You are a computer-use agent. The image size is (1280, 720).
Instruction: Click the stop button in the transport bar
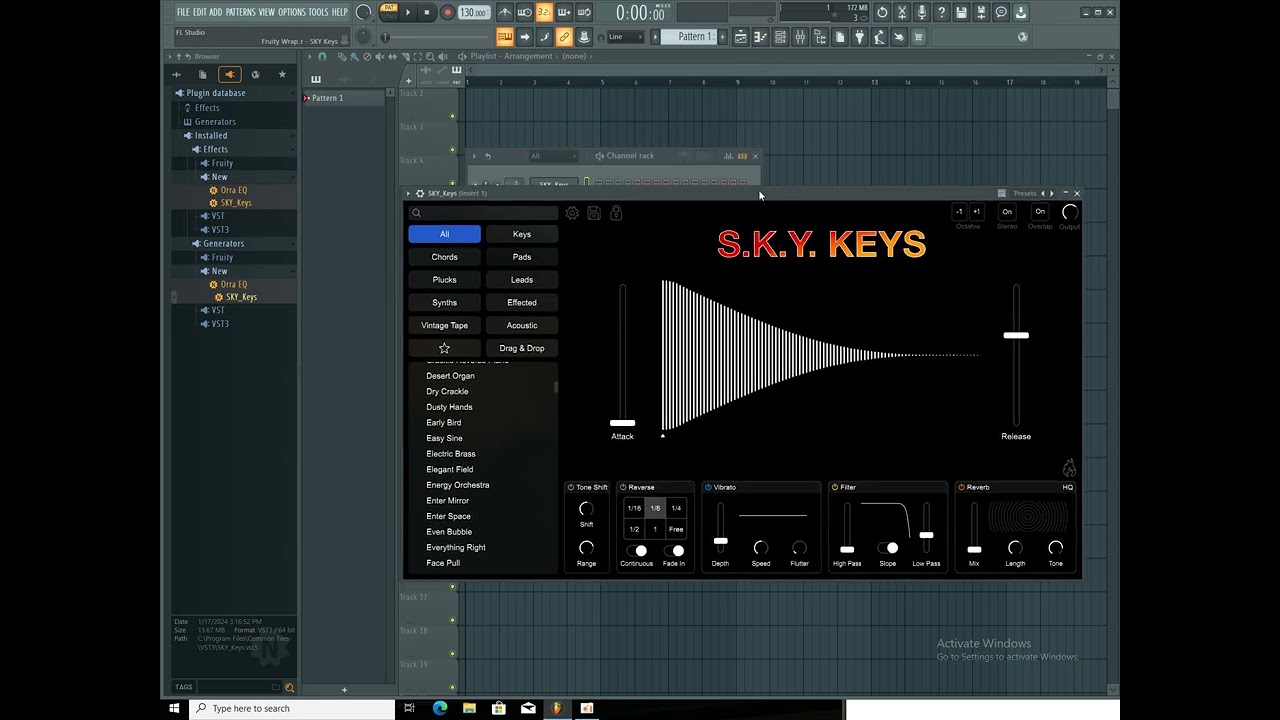pos(427,12)
